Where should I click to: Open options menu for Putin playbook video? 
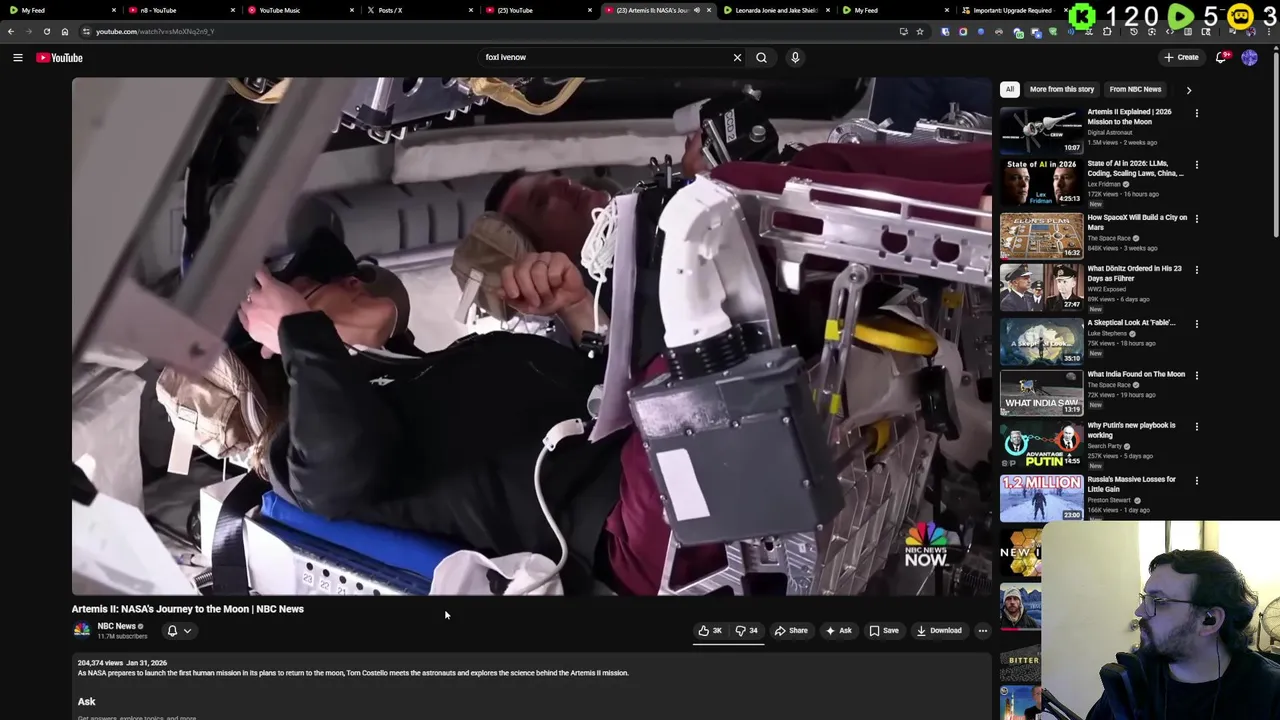point(1196,427)
